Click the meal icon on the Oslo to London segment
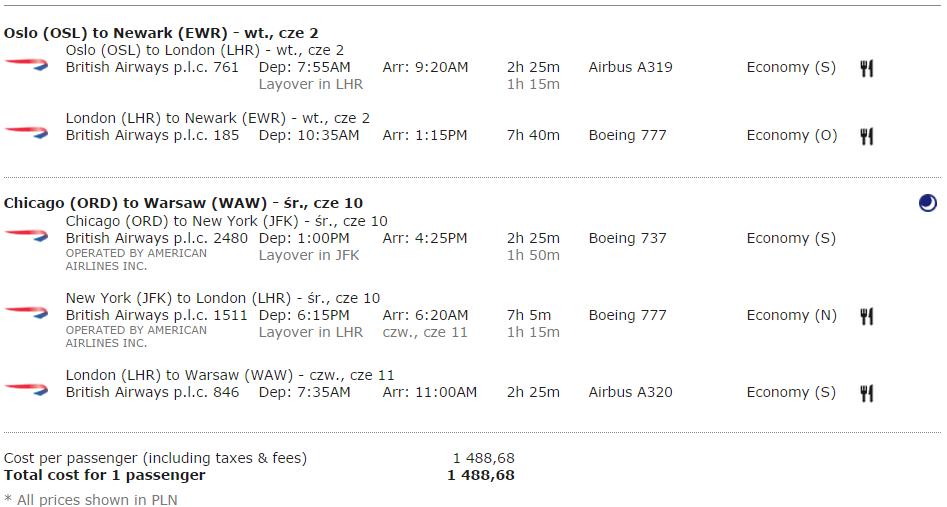The image size is (947, 507). [867, 68]
